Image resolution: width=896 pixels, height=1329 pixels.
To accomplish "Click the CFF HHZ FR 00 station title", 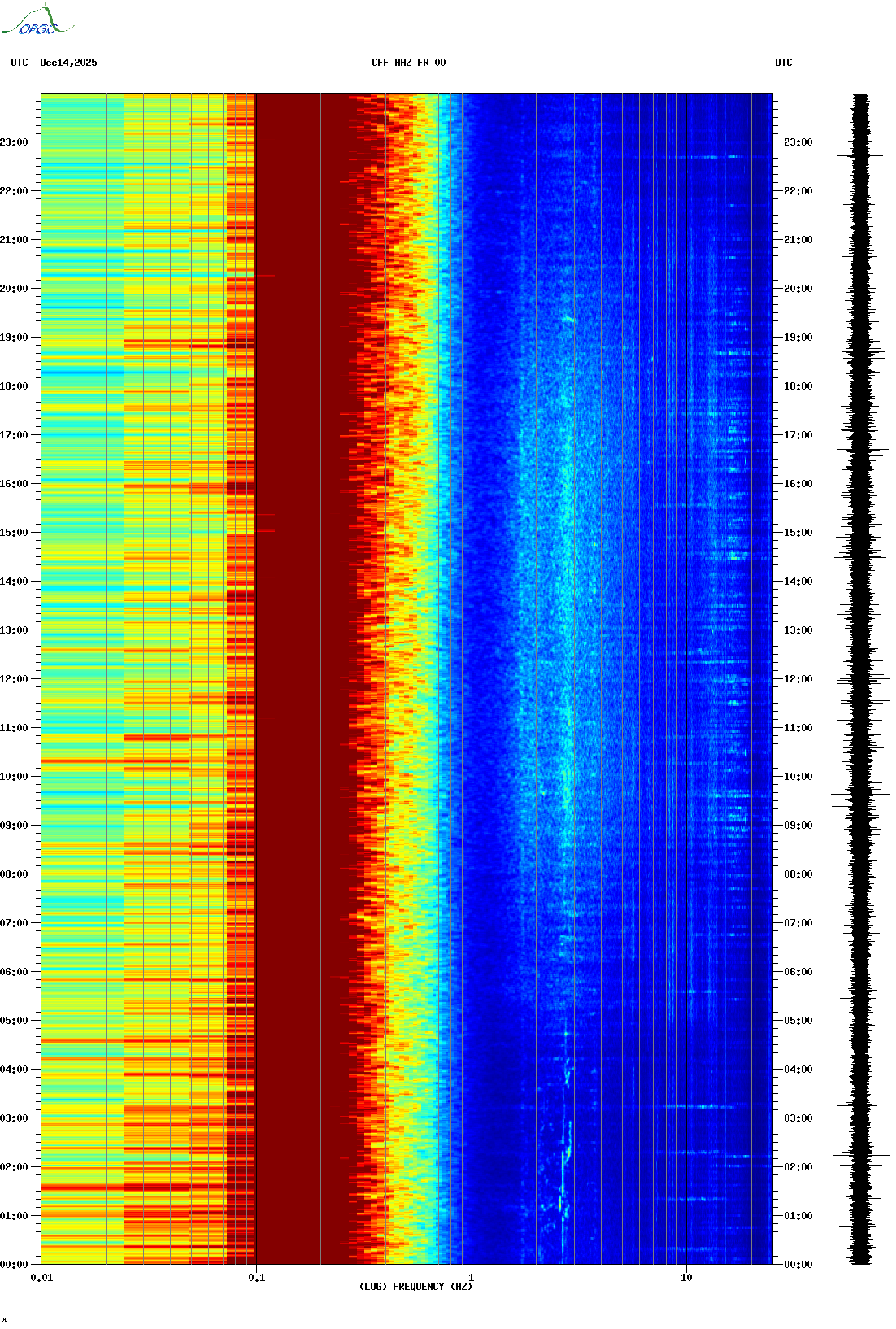I will coord(408,63).
